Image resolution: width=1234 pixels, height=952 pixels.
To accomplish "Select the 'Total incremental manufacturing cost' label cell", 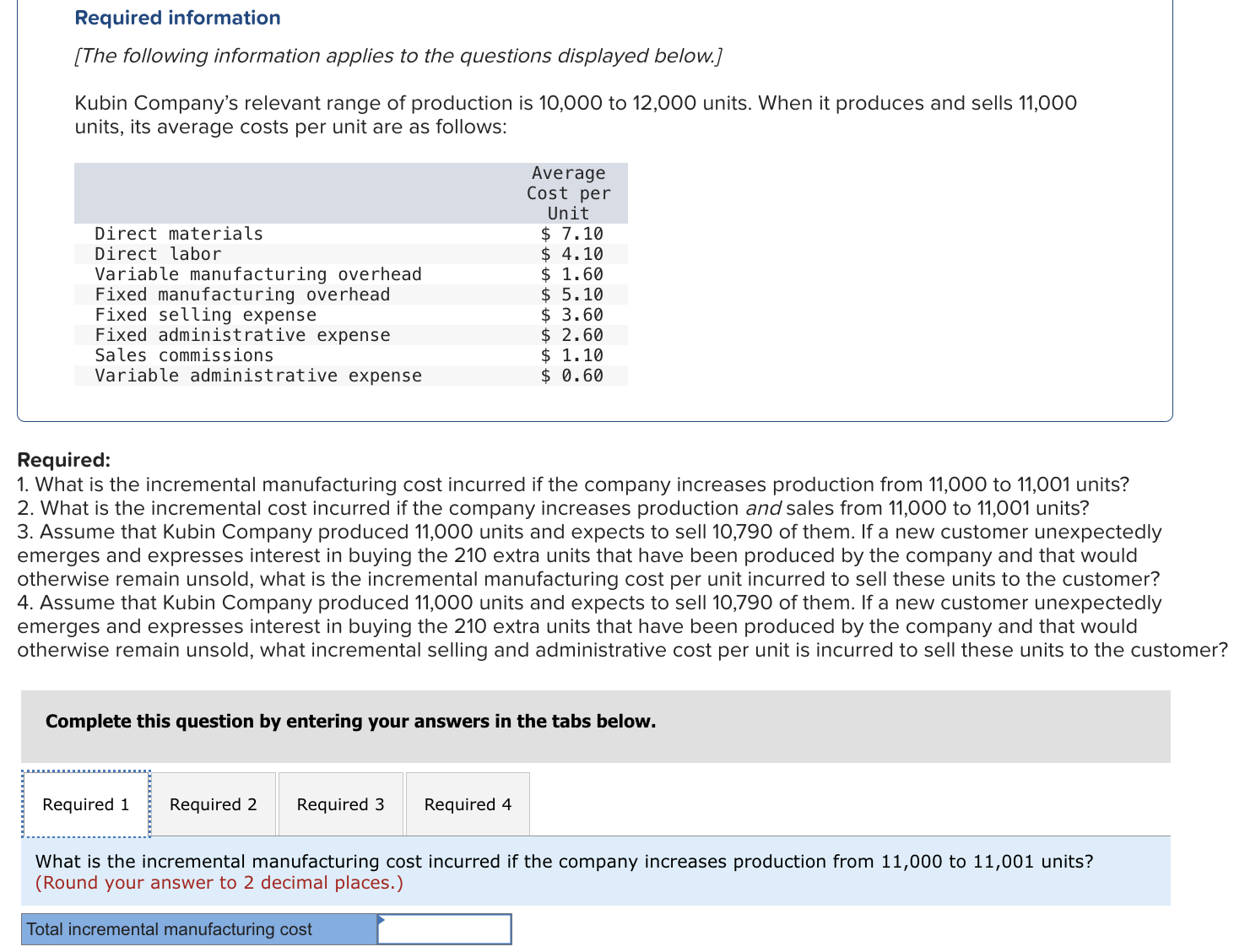I will [x=199, y=929].
